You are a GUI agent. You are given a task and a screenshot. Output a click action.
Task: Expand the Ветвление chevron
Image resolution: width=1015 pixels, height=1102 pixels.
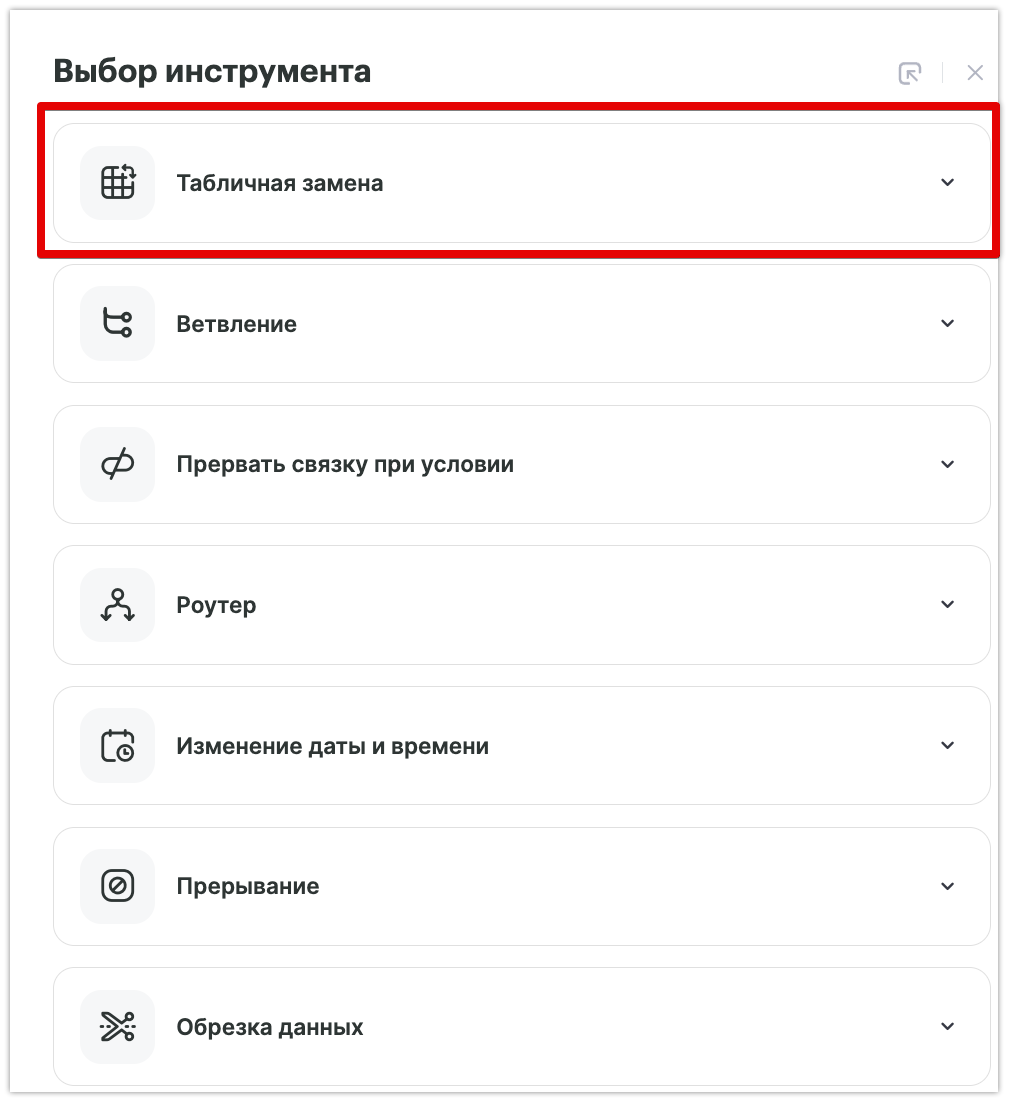click(948, 324)
